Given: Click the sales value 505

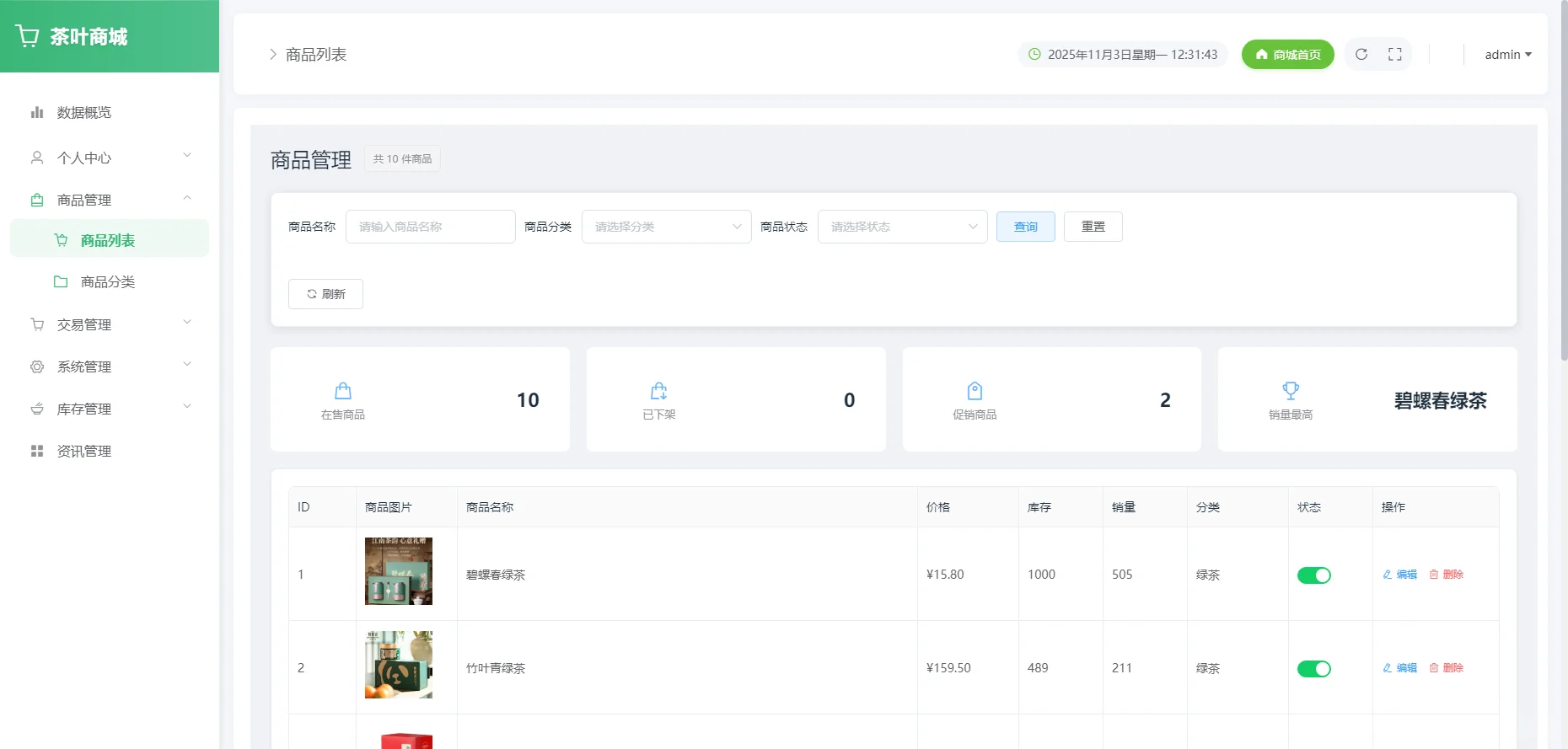Looking at the screenshot, I should pyautogui.click(x=1122, y=575).
